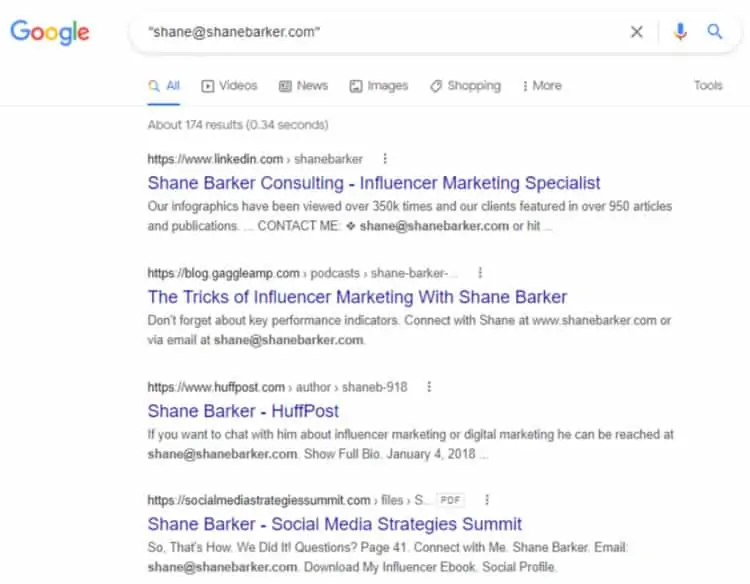The image size is (750, 584).
Task: Select the All results tab
Action: coord(164,86)
